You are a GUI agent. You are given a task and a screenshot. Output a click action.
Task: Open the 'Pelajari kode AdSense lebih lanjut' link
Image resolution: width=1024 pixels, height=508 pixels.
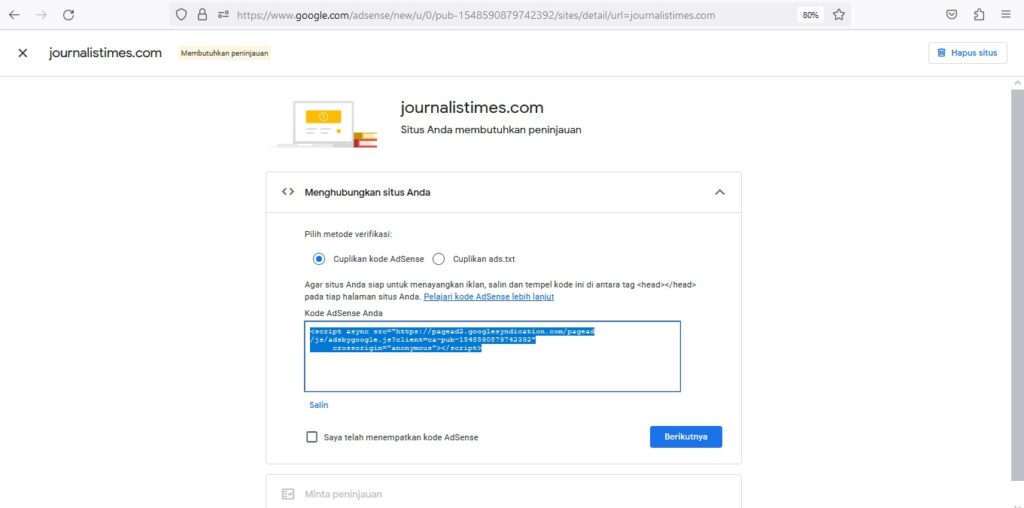click(x=488, y=296)
